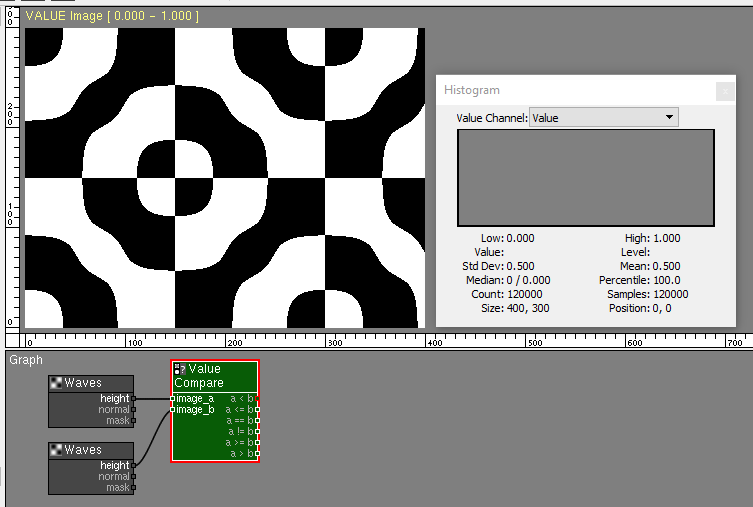Image resolution: width=753 pixels, height=507 pixels.
Task: Click the 'a != b' output port
Action: 257,432
